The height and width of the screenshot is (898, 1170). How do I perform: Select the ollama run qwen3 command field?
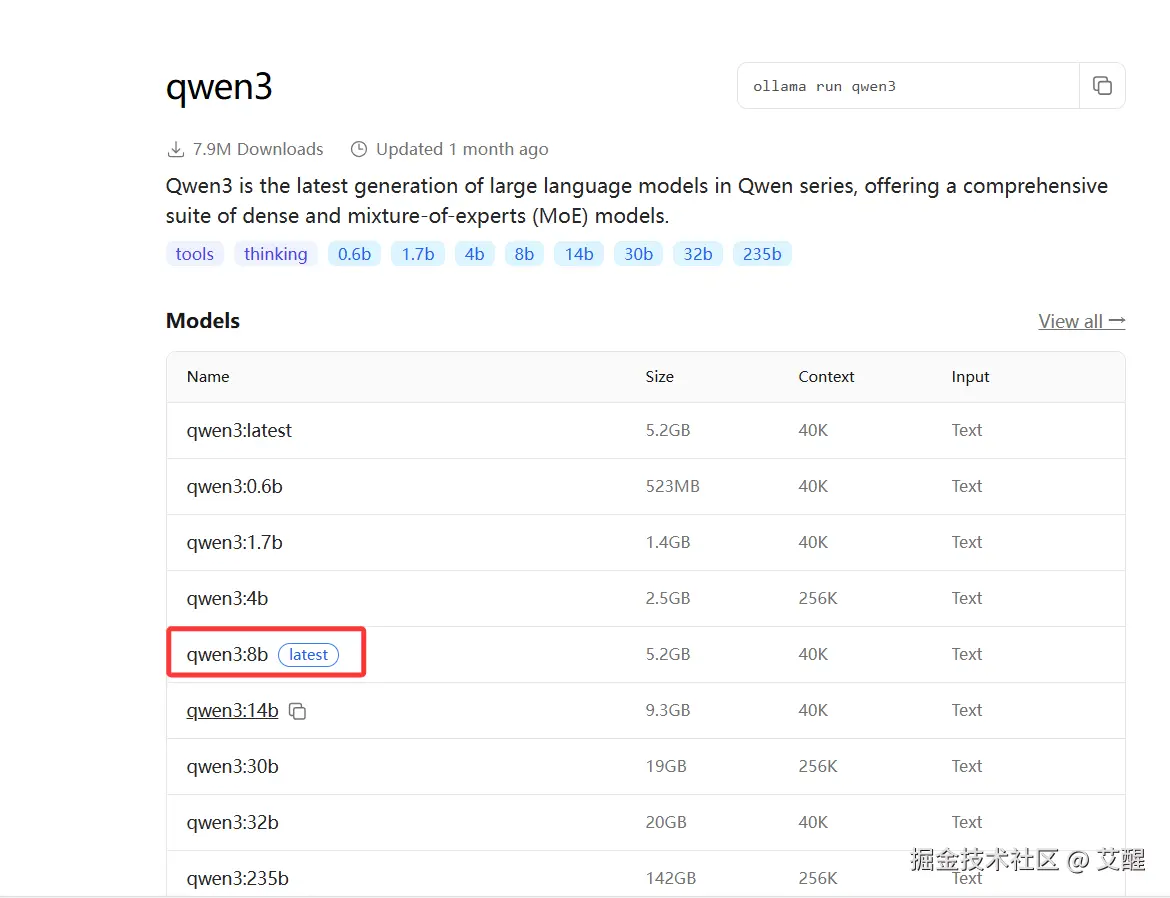[908, 86]
